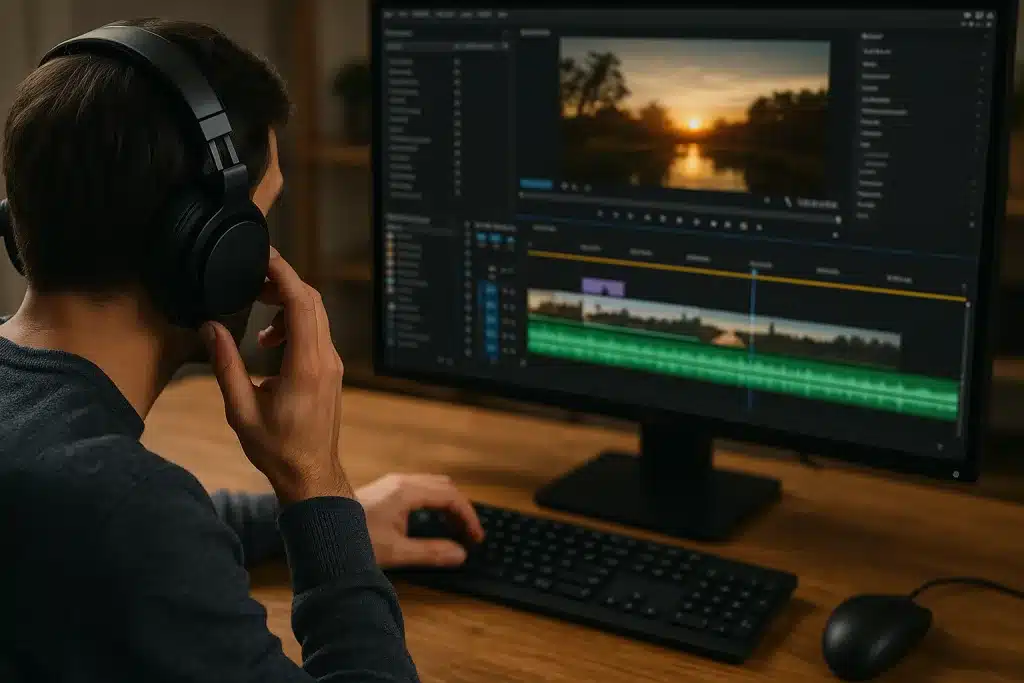
Task: Select the green audio waveform clip
Action: click(x=743, y=368)
